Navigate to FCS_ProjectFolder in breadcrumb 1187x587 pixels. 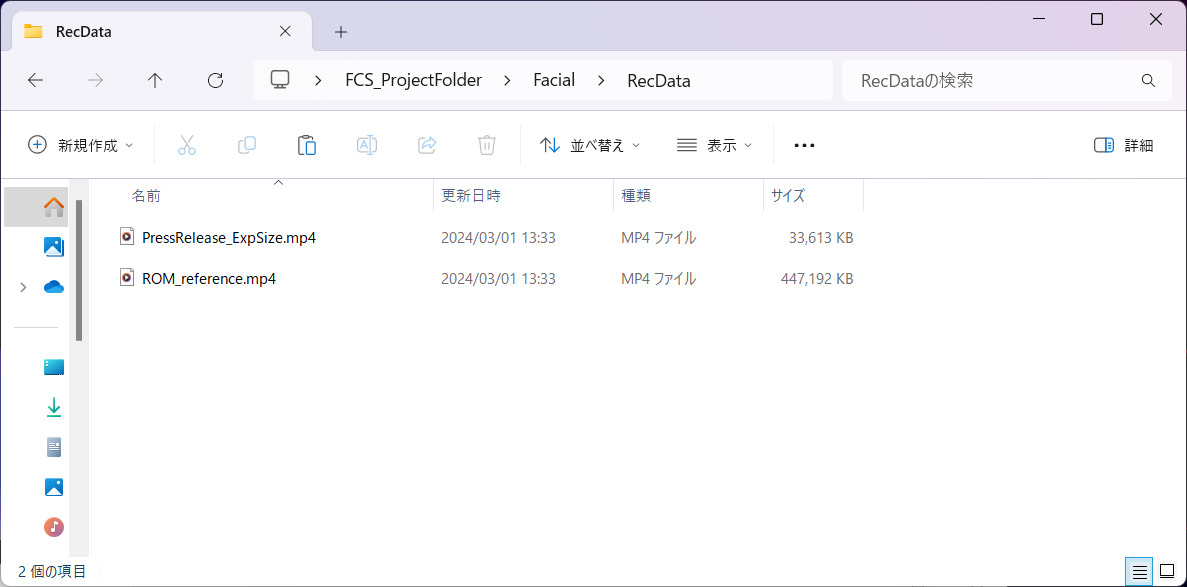[x=413, y=80]
